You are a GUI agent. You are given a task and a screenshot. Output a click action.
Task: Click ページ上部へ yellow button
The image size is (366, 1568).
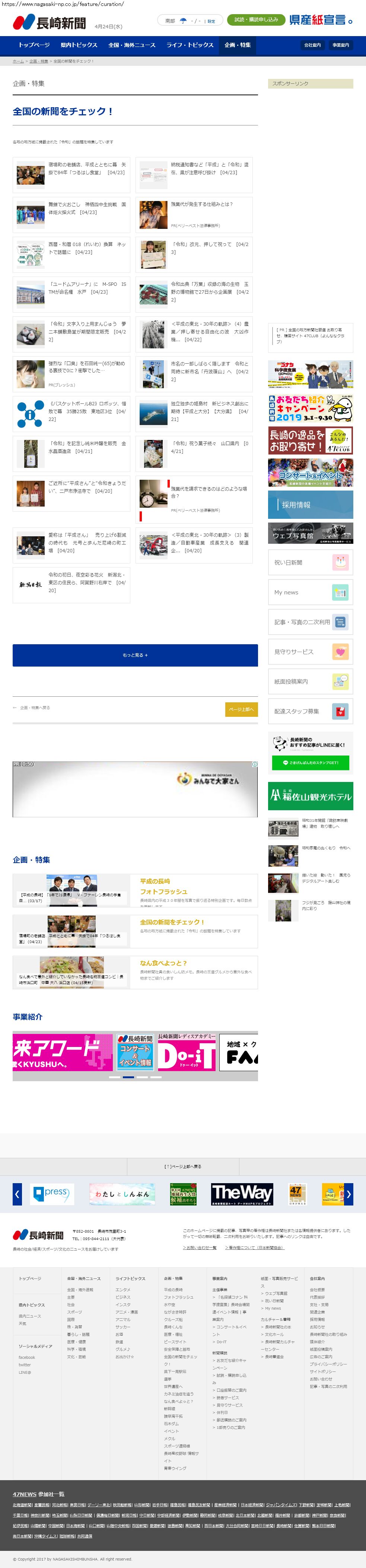coord(241,709)
